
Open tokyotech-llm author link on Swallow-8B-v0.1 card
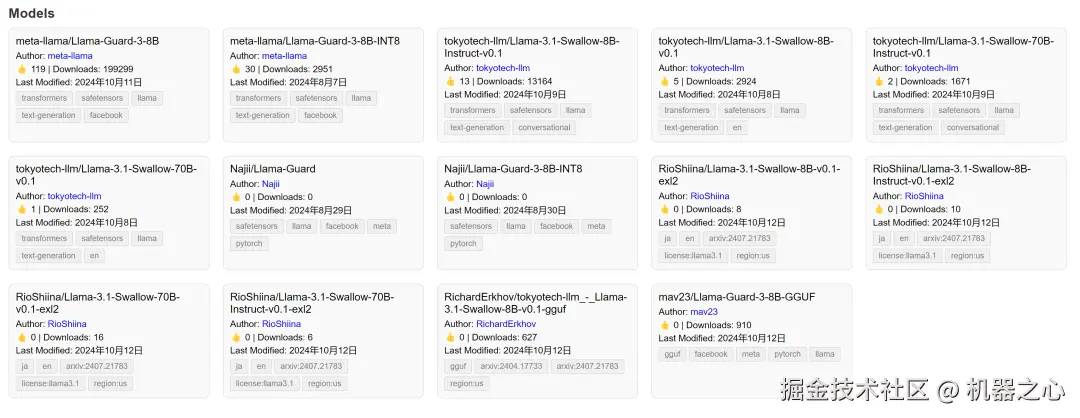717,68
